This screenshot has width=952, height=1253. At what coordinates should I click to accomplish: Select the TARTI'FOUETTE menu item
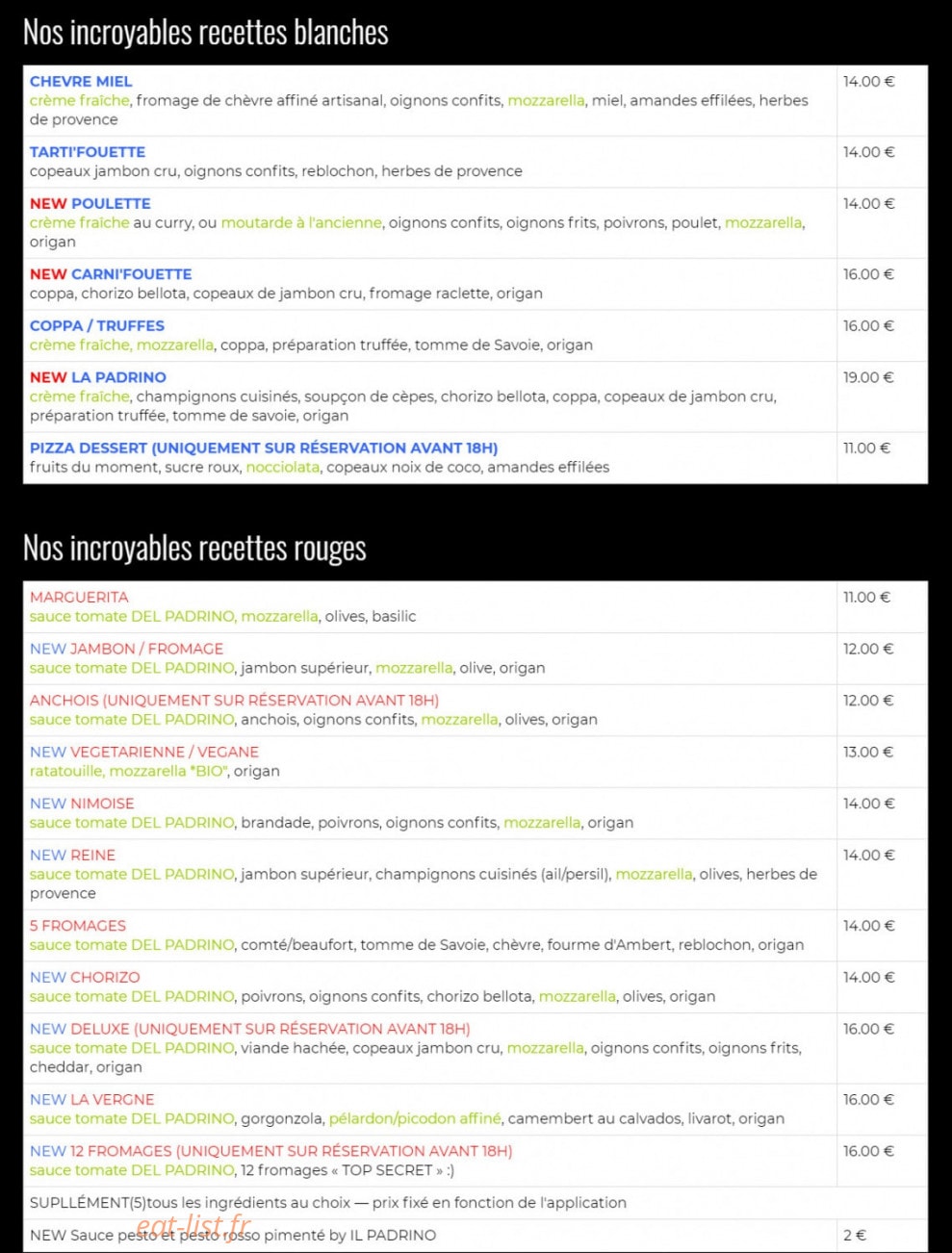[x=88, y=152]
